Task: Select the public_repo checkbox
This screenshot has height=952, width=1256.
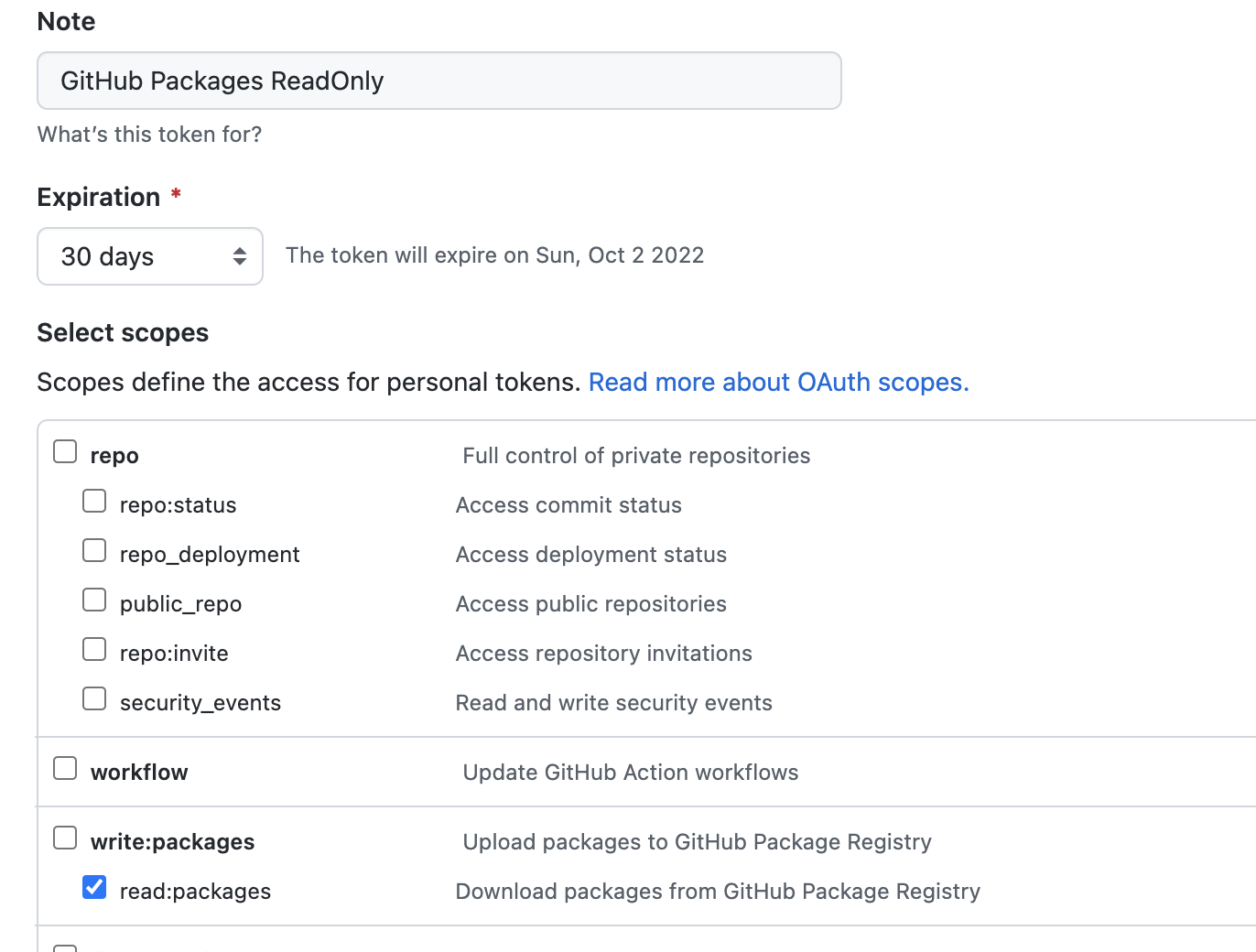Action: pos(94,600)
